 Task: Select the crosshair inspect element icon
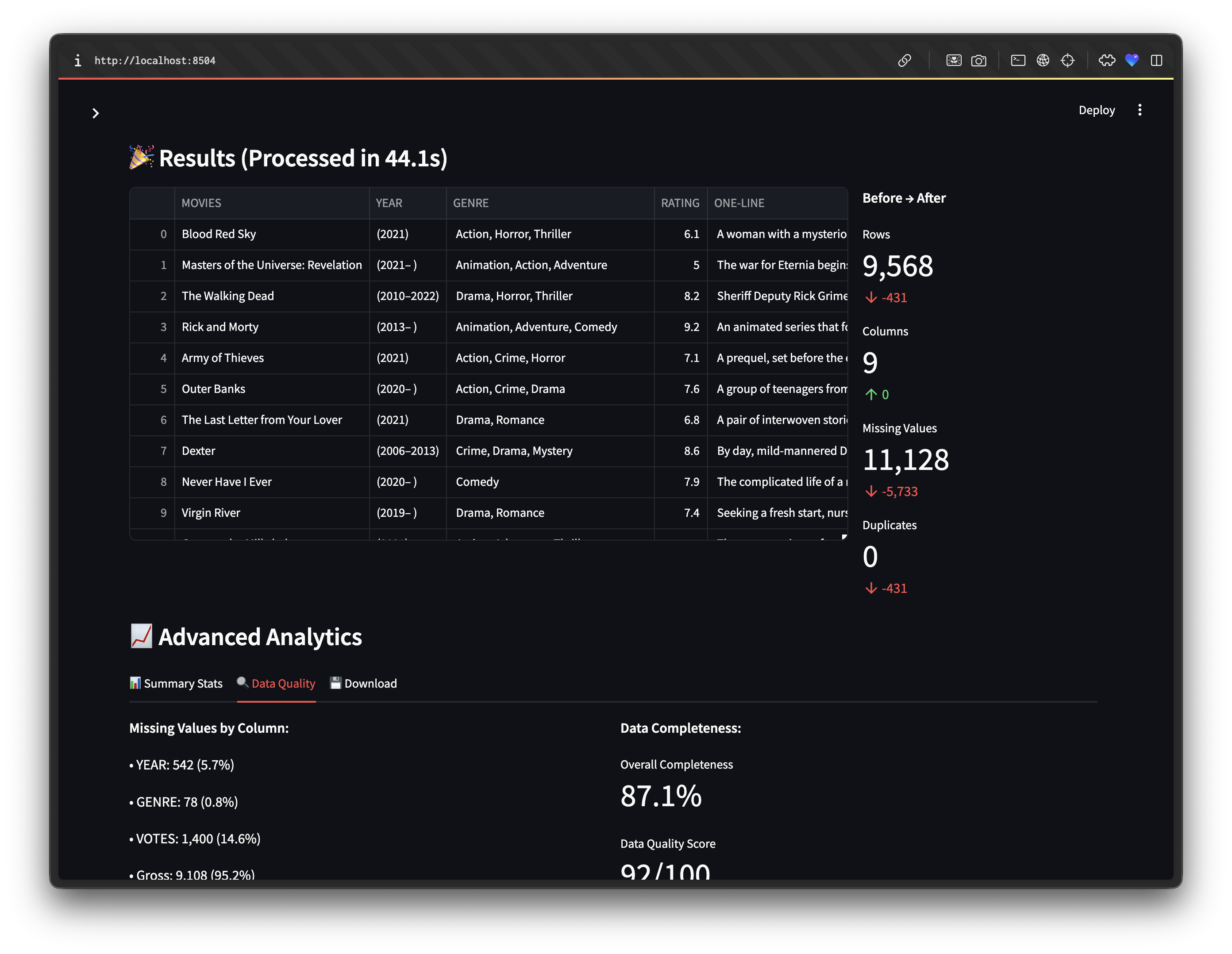tap(1068, 60)
